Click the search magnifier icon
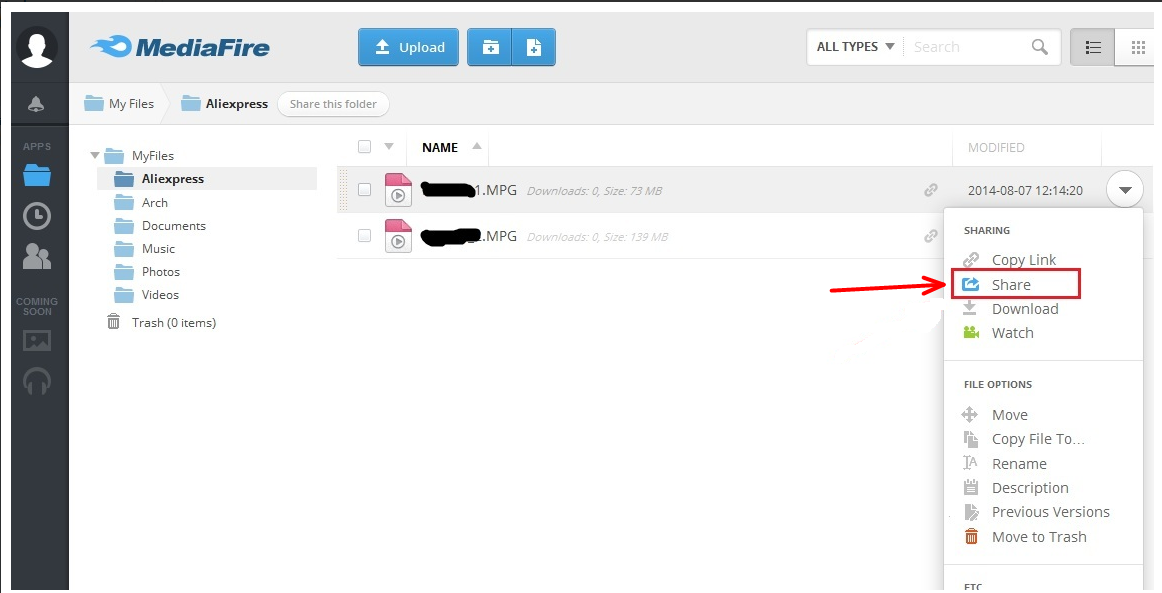The height and width of the screenshot is (593, 1162). (1040, 47)
